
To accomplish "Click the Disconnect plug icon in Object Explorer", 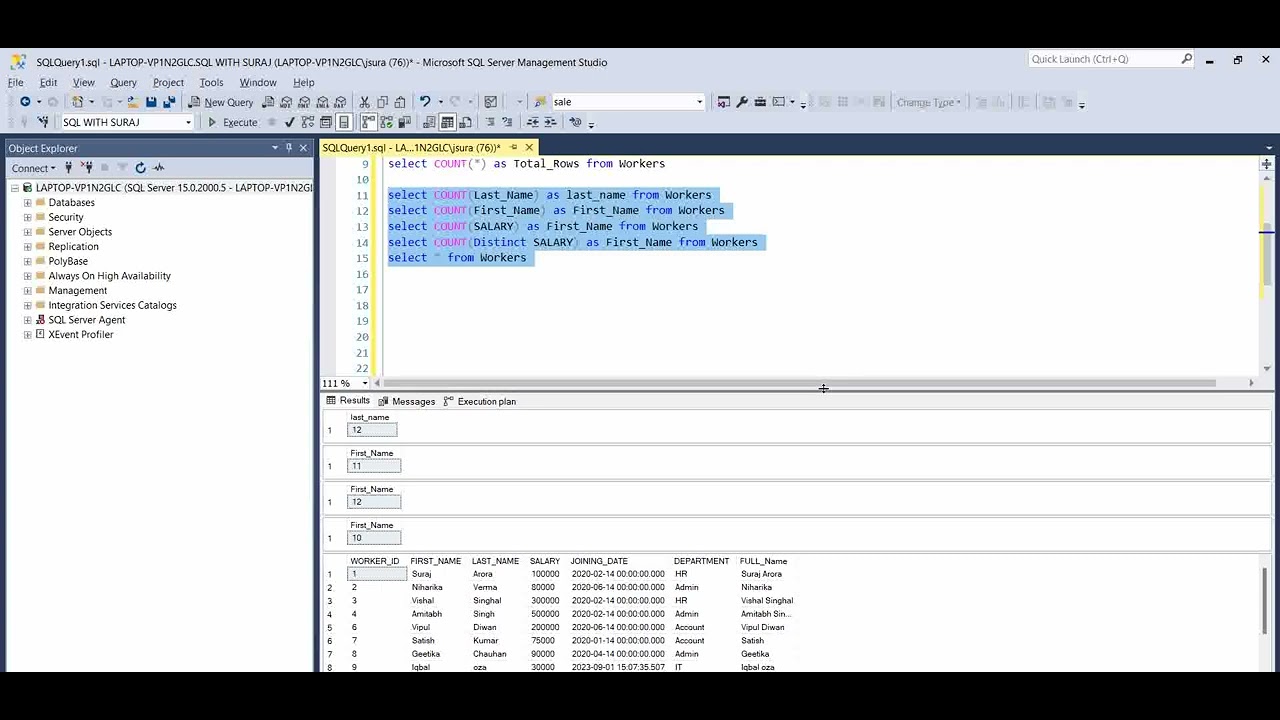I will pyautogui.click(x=87, y=168).
